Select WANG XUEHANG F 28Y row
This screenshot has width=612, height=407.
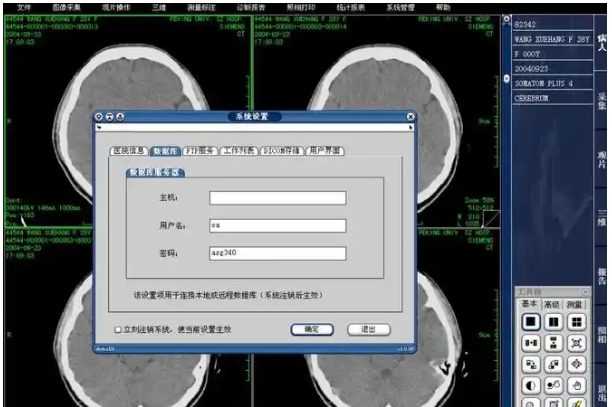click(552, 39)
